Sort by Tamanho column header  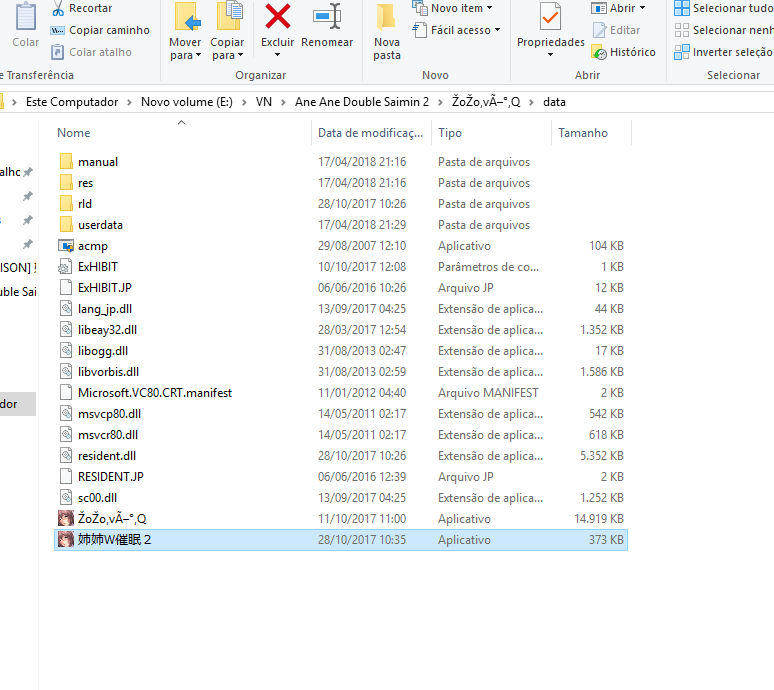click(x=582, y=133)
